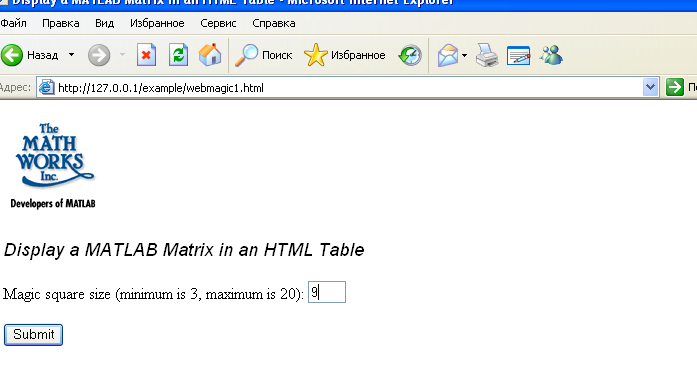The image size is (697, 392).
Task: Stop page loading with the red X icon
Action: click(x=146, y=55)
